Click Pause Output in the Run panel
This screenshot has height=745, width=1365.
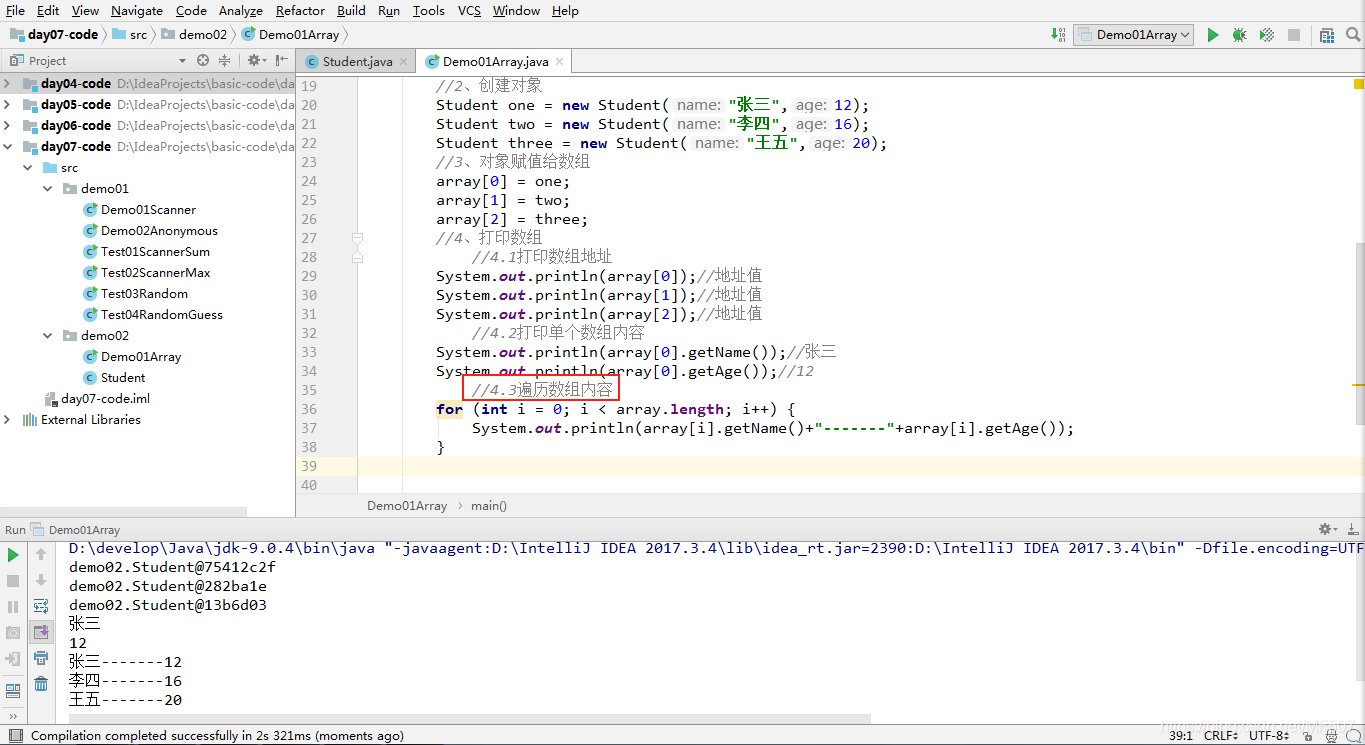pos(13,606)
